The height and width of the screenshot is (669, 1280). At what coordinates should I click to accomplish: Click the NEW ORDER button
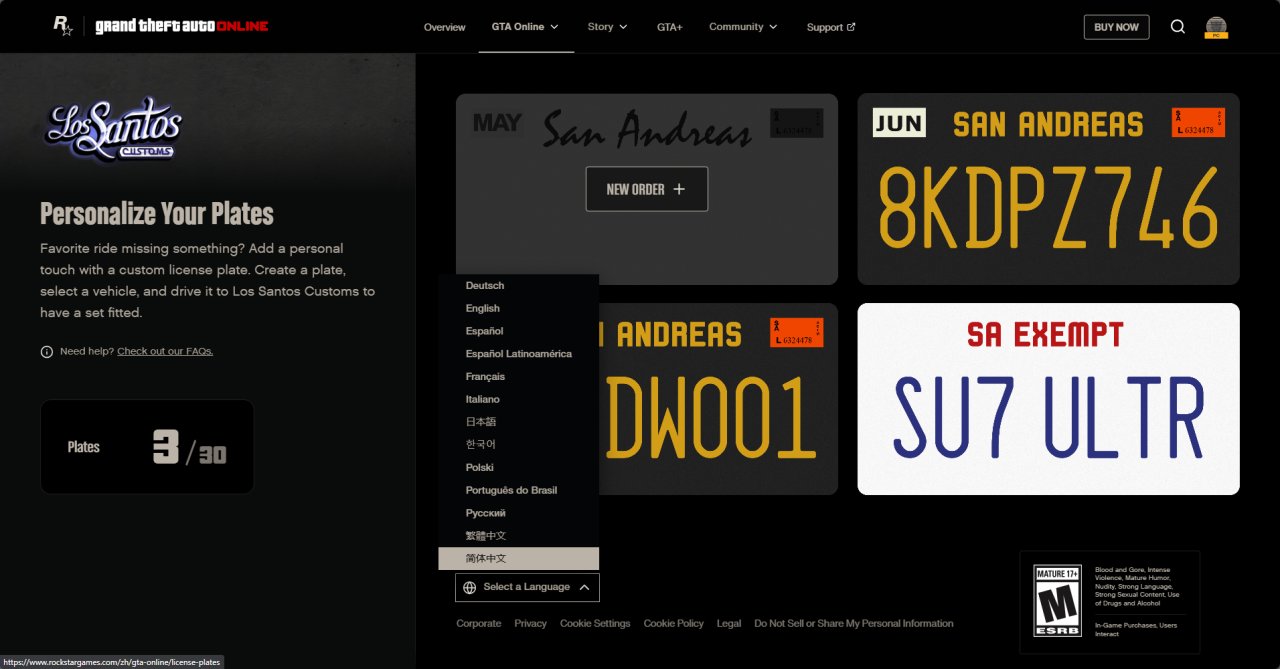[647, 189]
